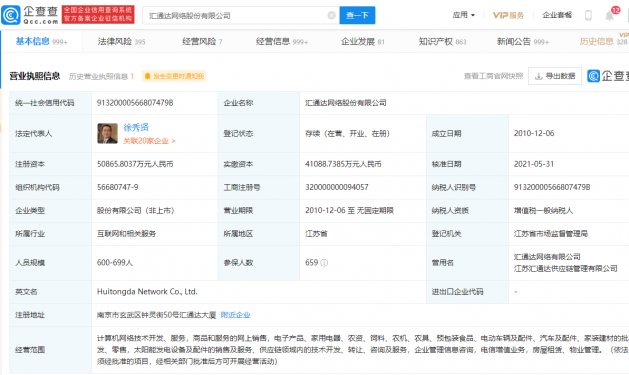Open 附近企业 link beside address

(235, 315)
